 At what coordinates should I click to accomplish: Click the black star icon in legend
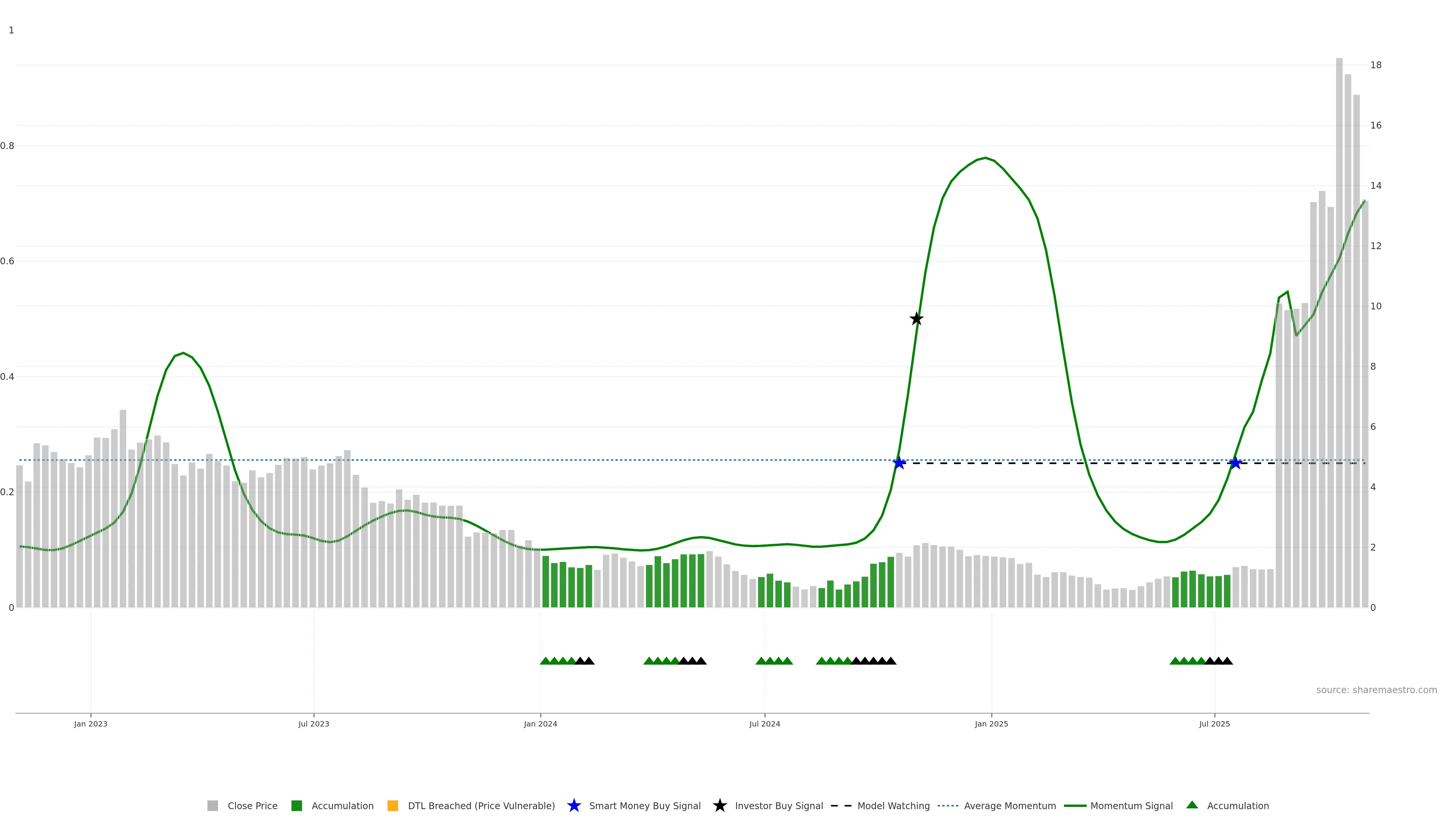click(720, 805)
